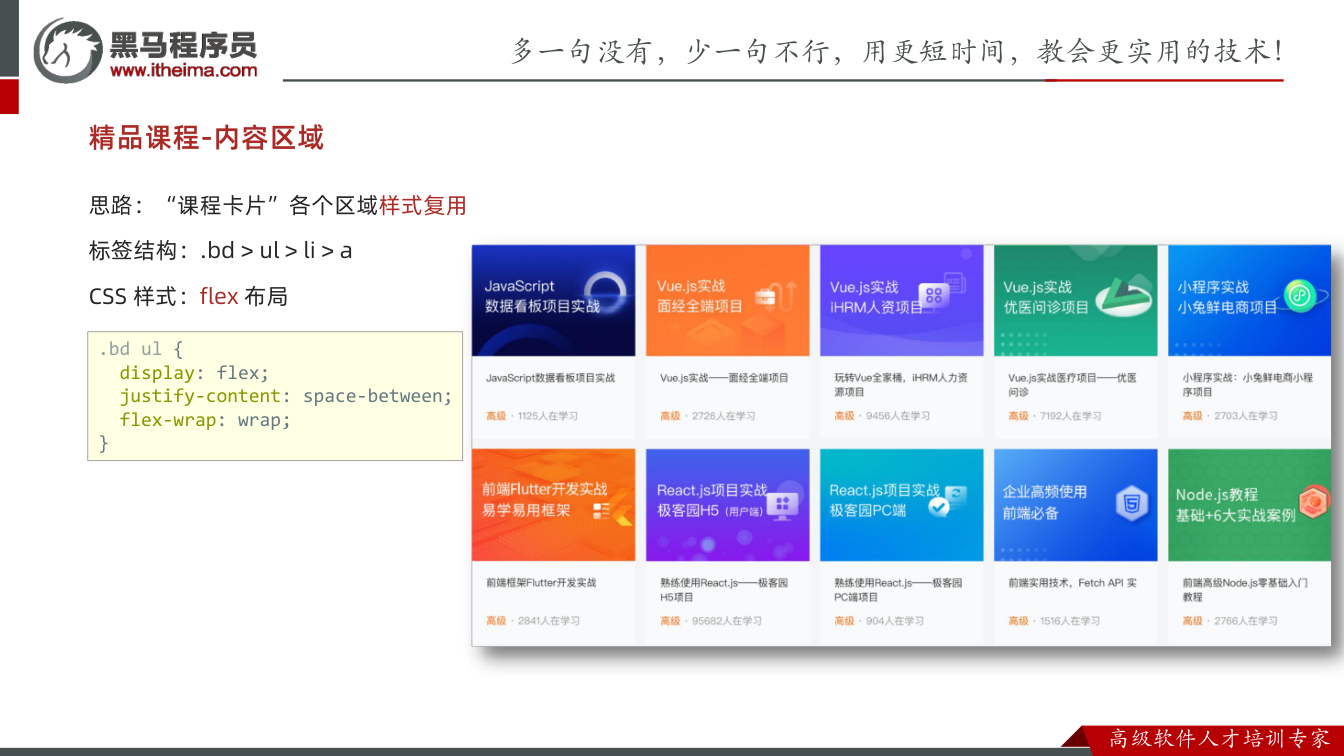This screenshot has width=1344, height=756.
Task: Click the text 2726人在学习
Action: coord(723,416)
